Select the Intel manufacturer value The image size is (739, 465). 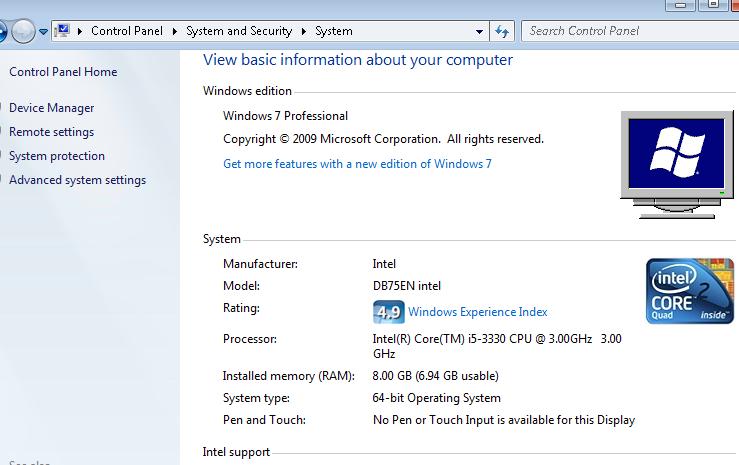coord(384,264)
